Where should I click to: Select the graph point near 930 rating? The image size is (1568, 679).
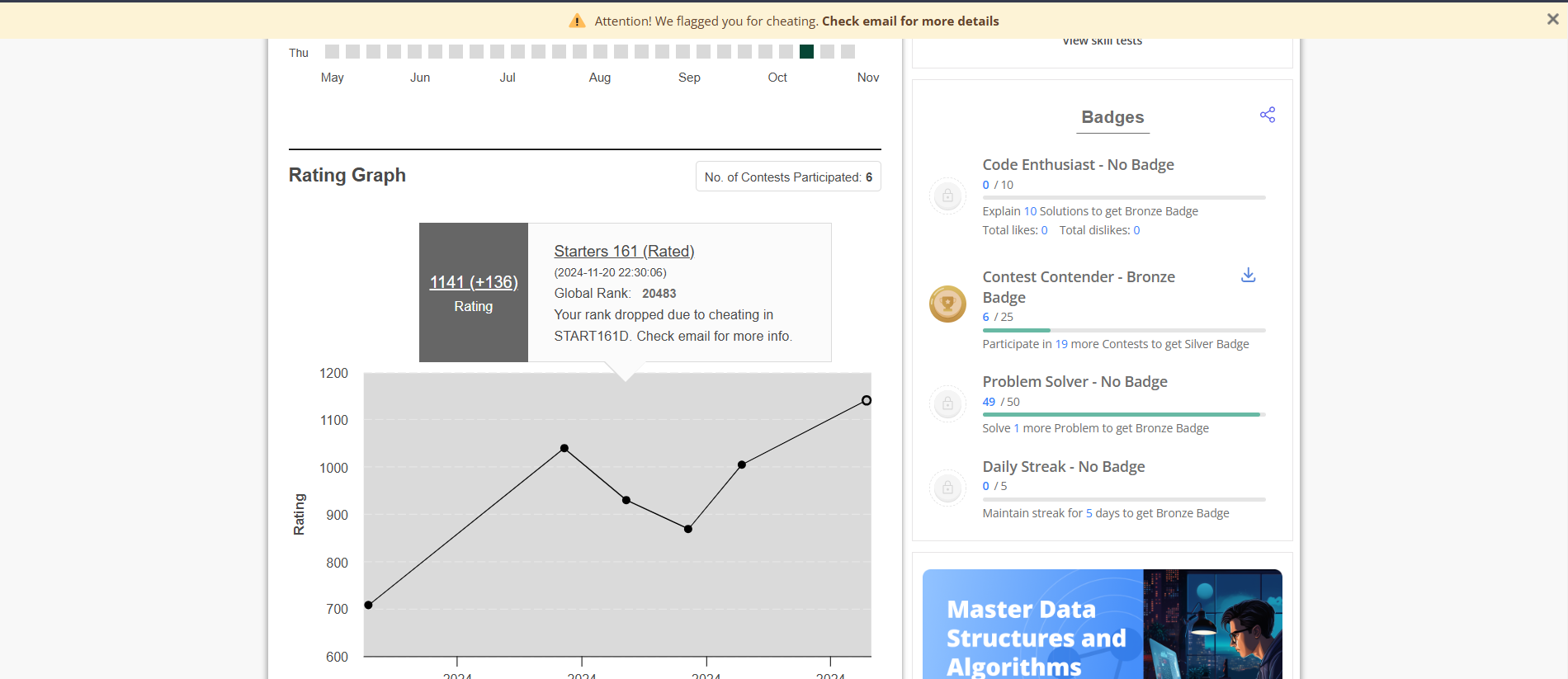[x=626, y=500]
